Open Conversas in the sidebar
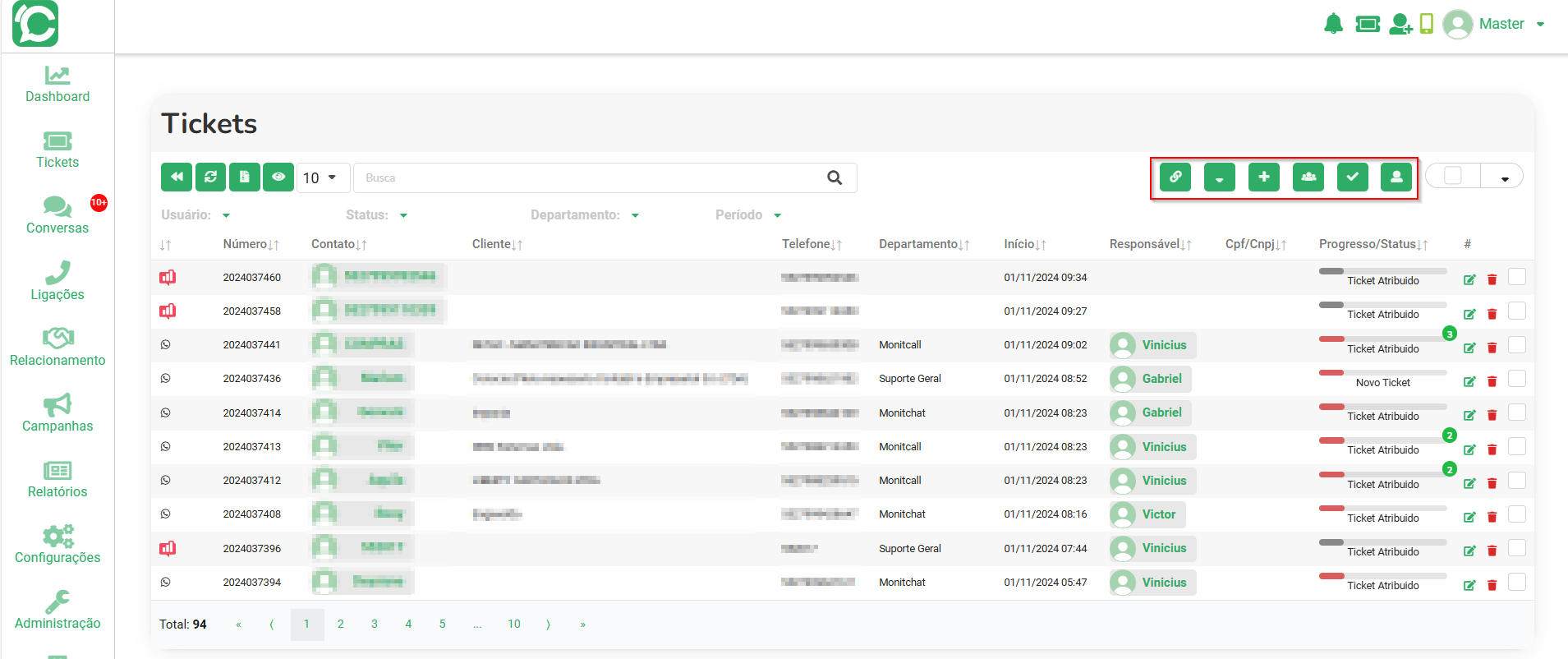The image size is (1568, 659). pyautogui.click(x=57, y=215)
